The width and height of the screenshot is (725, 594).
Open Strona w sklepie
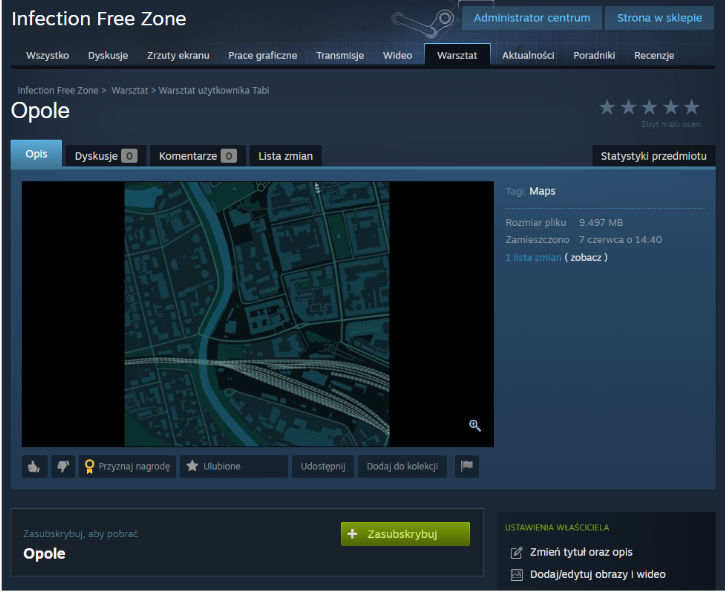659,18
